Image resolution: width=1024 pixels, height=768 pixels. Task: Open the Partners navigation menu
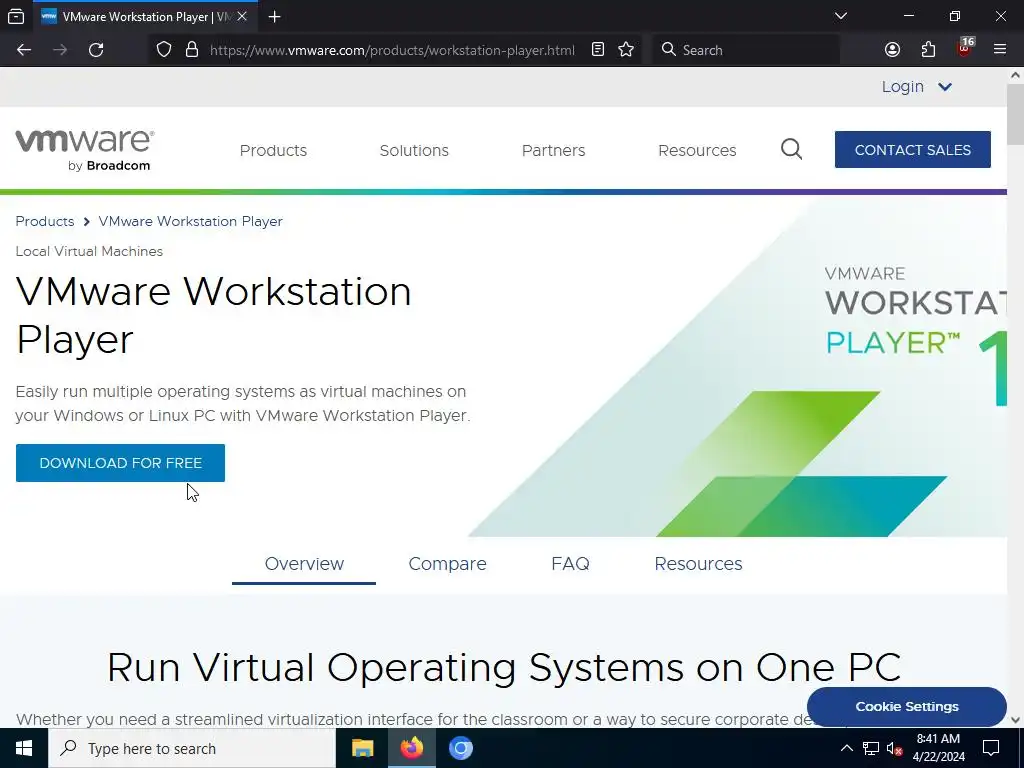click(x=553, y=150)
